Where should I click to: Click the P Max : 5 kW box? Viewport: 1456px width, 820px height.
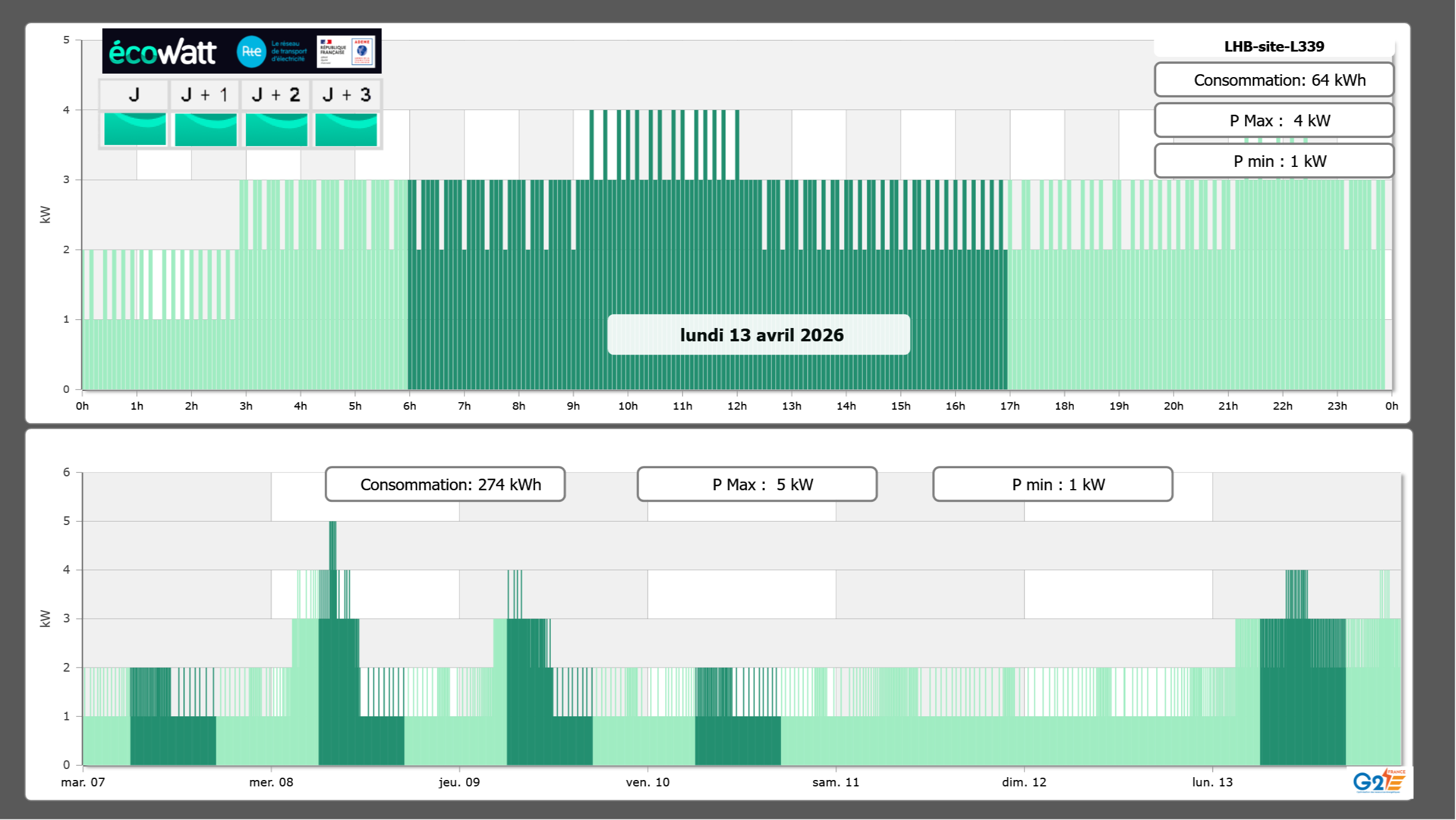coord(757,484)
